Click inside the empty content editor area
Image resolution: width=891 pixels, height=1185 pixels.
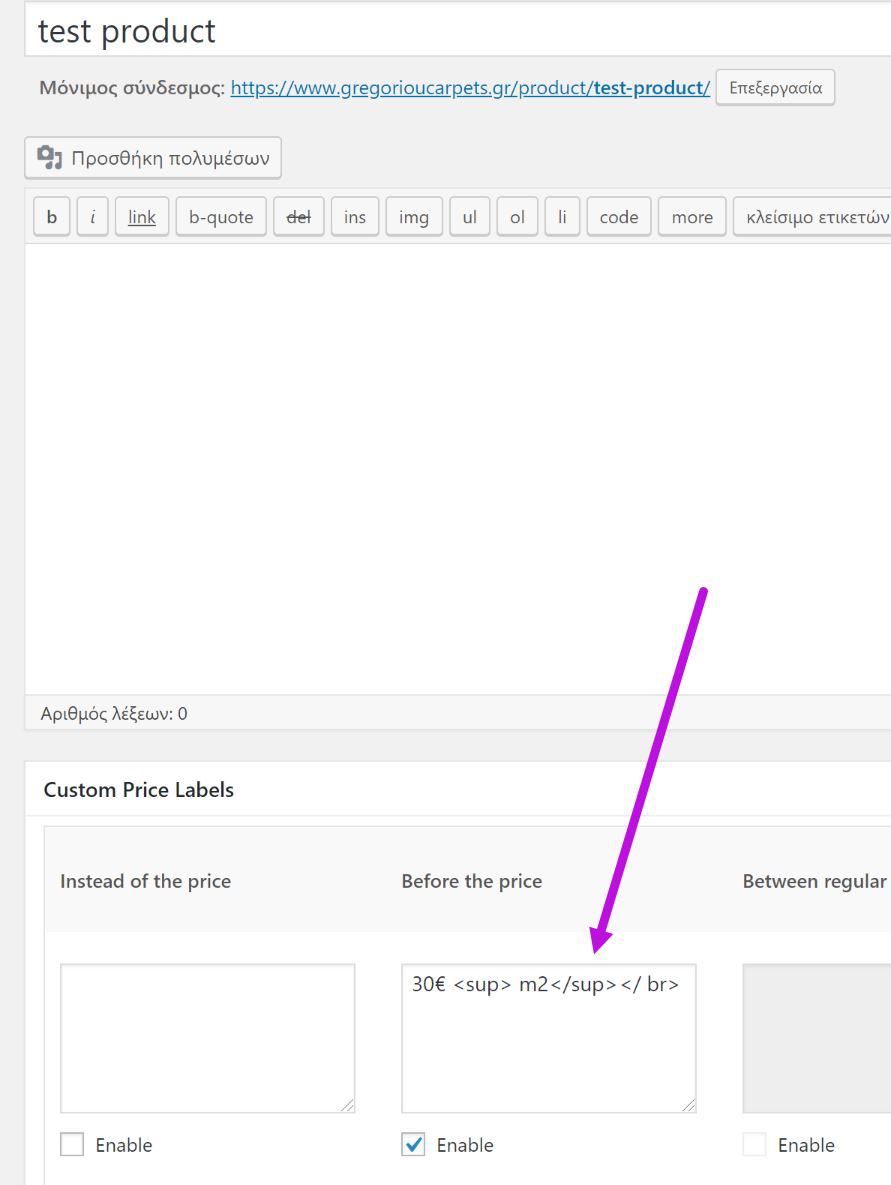(x=458, y=469)
